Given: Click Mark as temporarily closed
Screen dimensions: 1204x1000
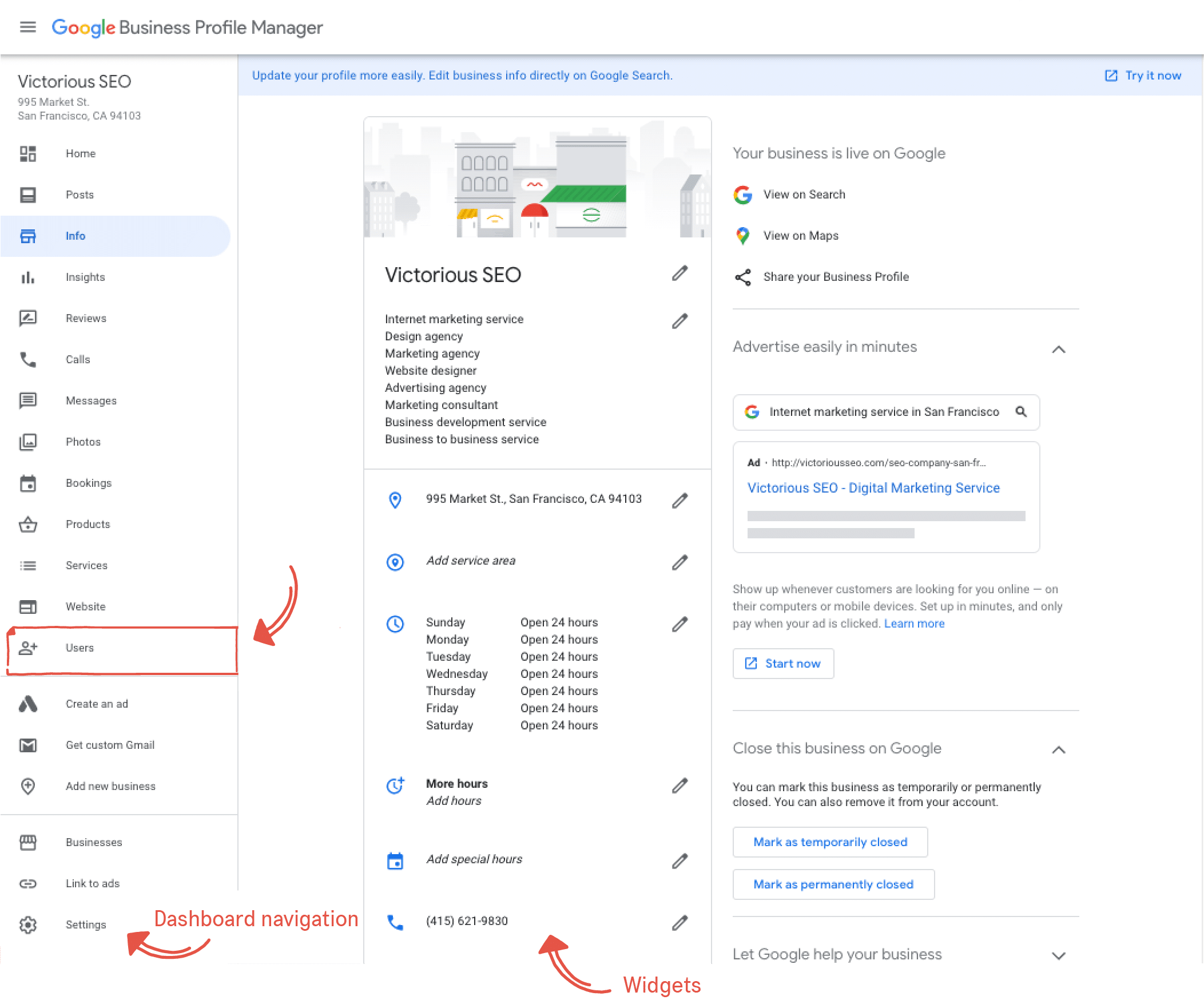Looking at the screenshot, I should 830,842.
